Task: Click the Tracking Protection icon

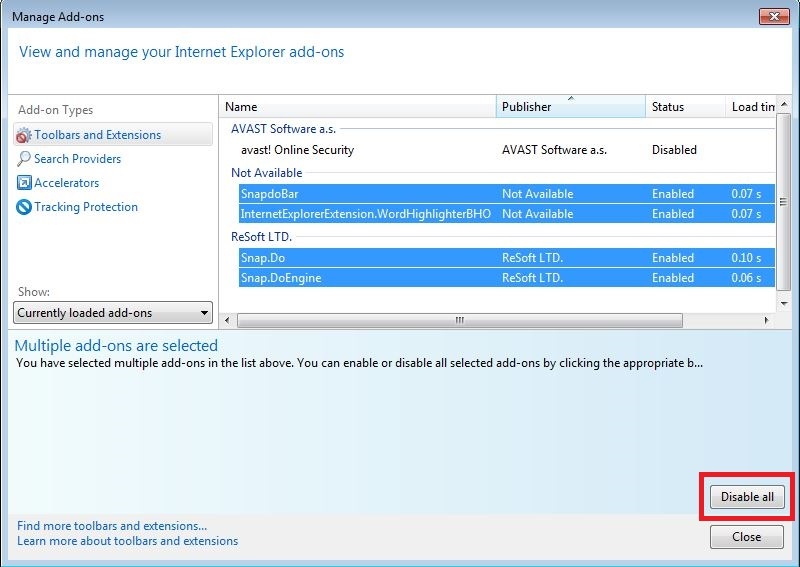Action: [24, 207]
